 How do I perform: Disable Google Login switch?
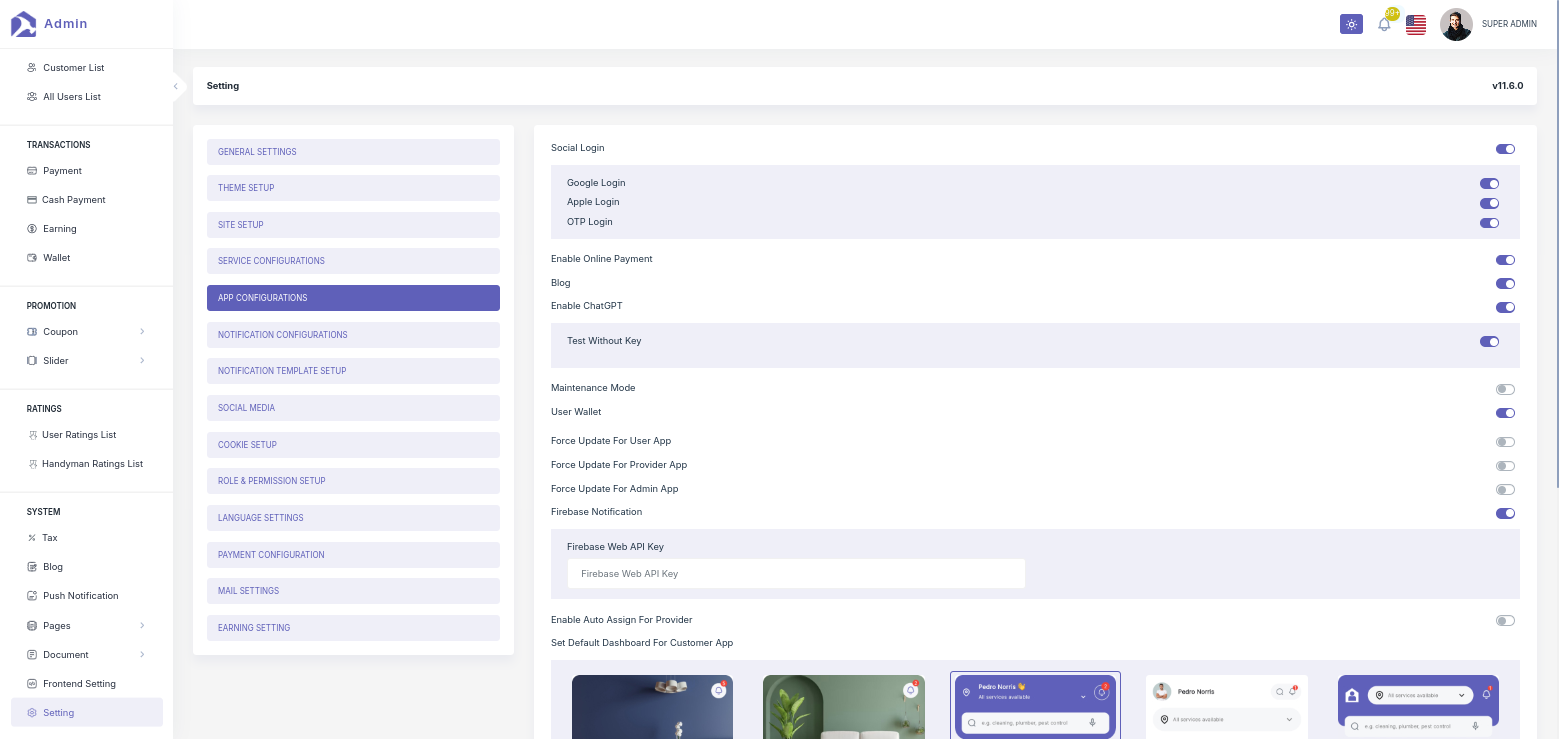pos(1489,184)
